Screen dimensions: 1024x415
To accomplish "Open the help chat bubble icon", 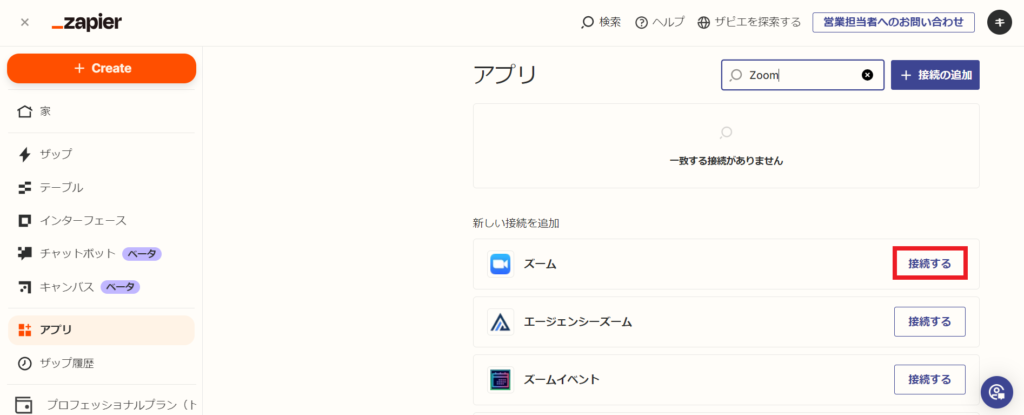I will 996,391.
